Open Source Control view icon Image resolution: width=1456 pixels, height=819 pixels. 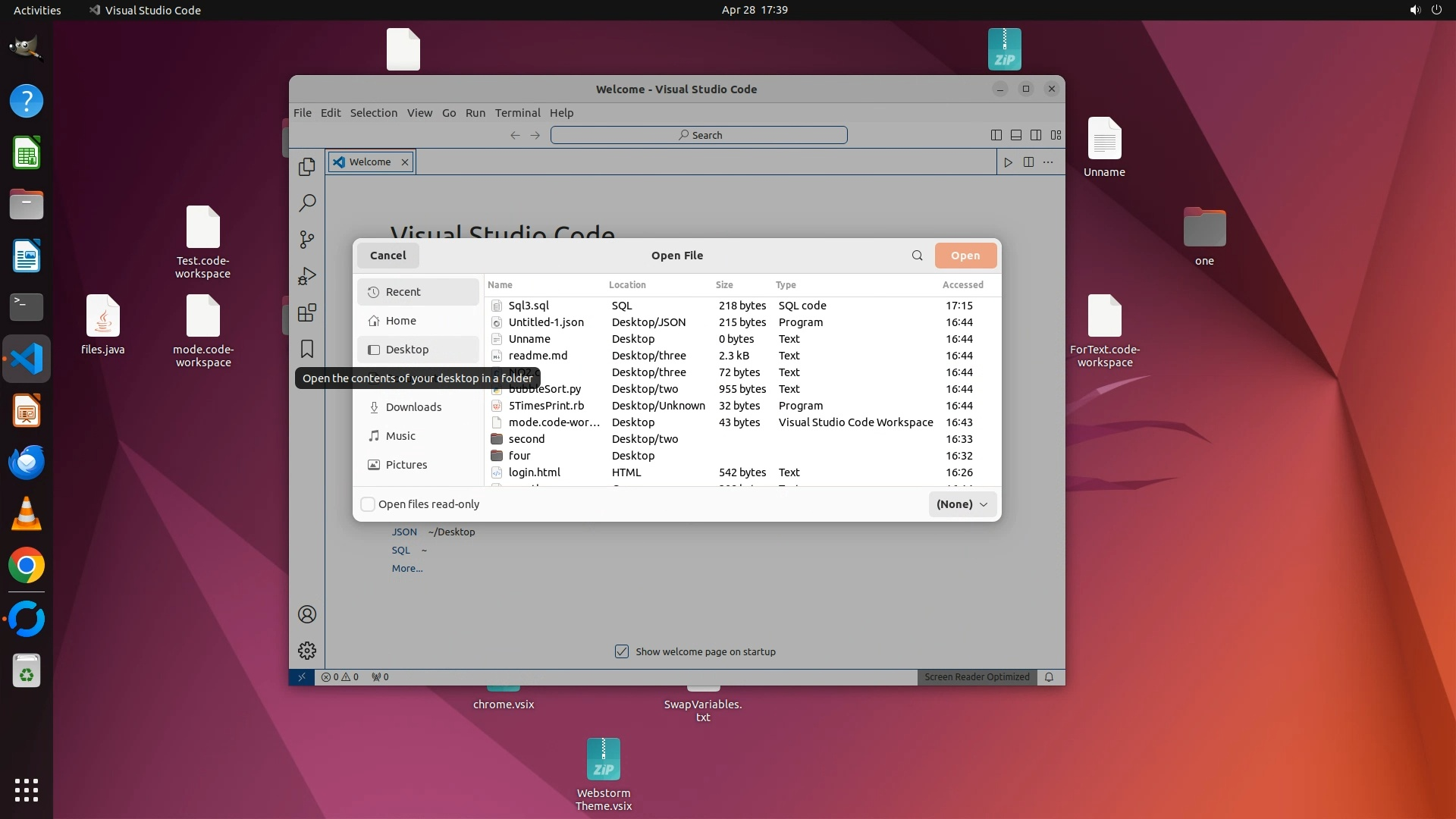click(306, 240)
